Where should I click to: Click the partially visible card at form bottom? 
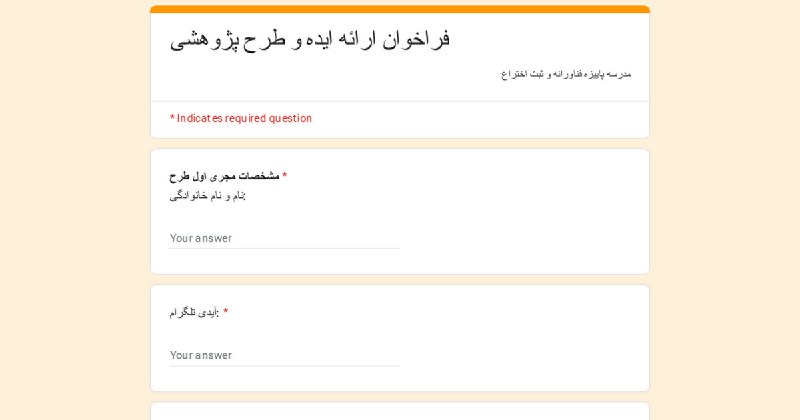click(x=400, y=411)
